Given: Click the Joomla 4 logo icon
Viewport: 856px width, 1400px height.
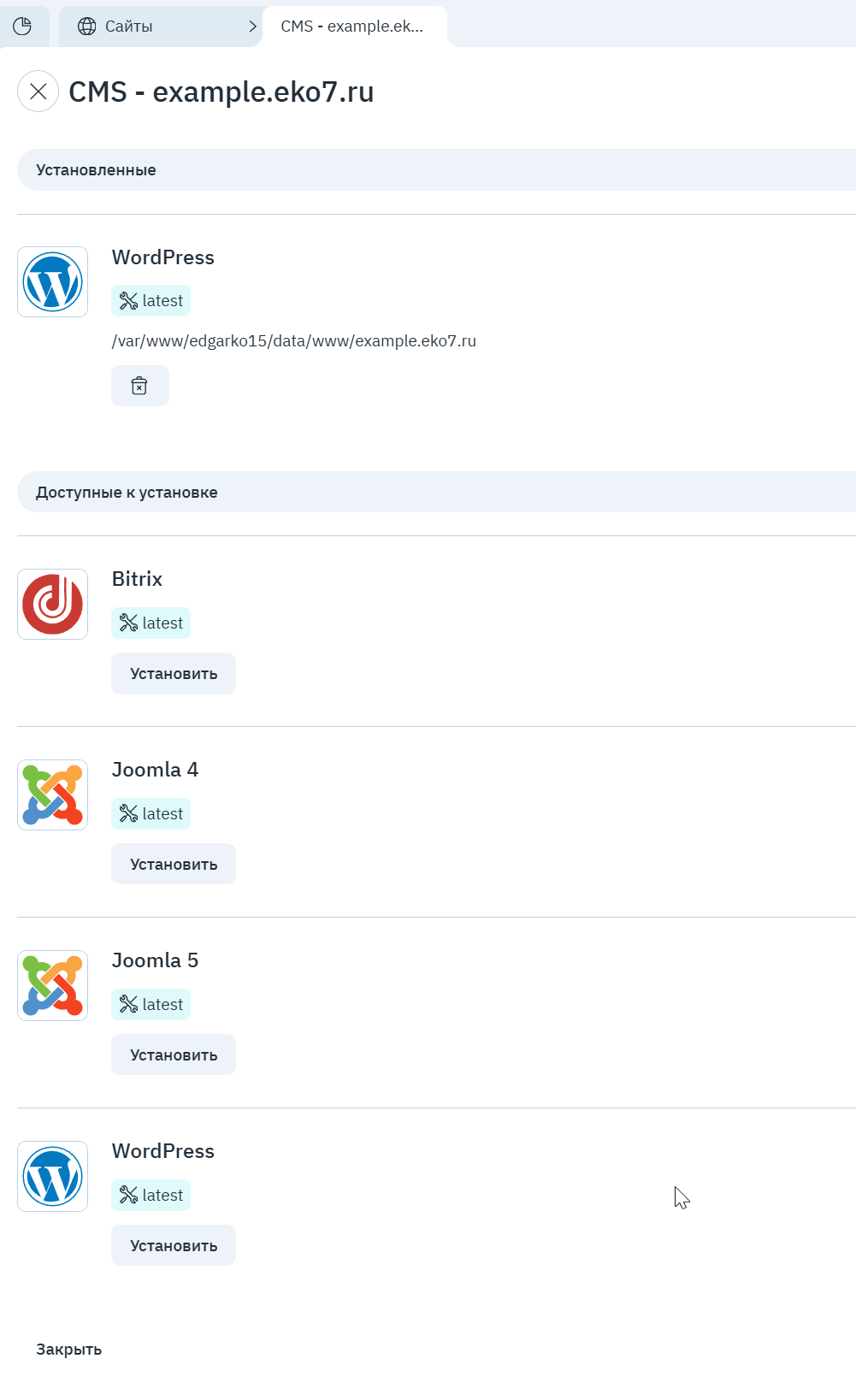Looking at the screenshot, I should pyautogui.click(x=52, y=795).
